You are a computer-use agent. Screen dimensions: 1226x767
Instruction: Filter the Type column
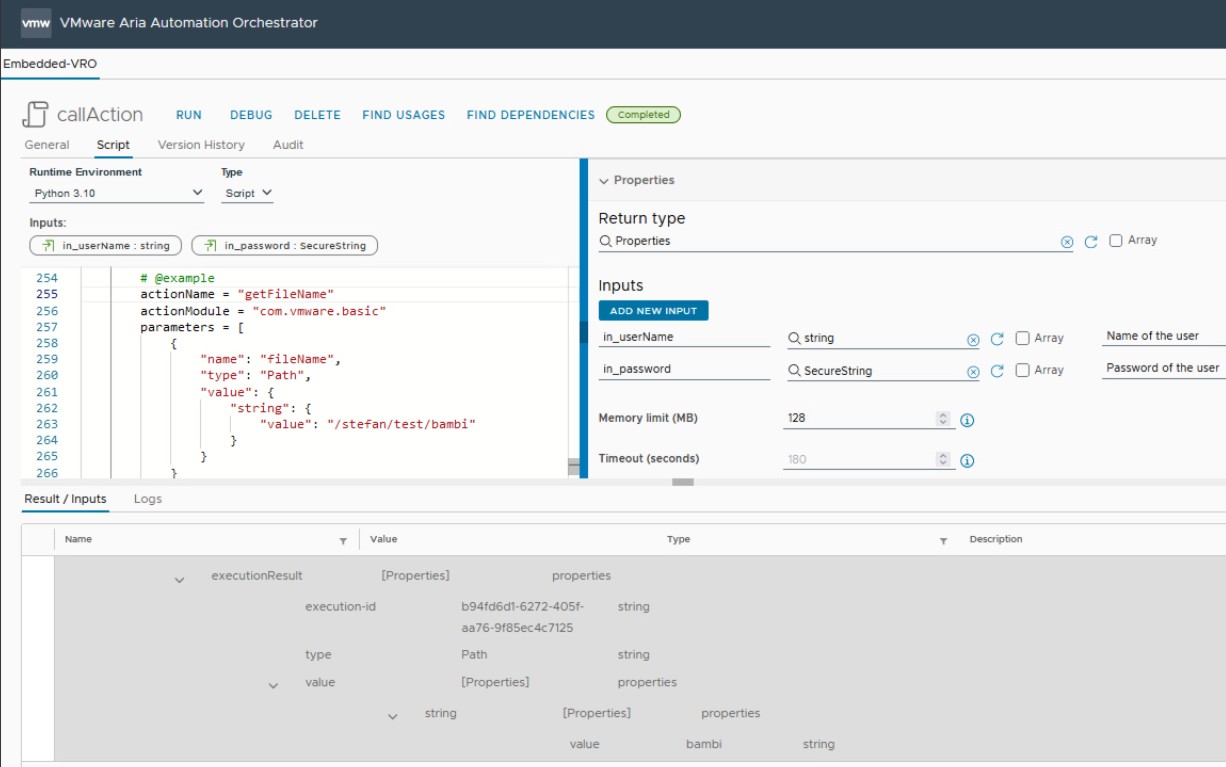[943, 541]
